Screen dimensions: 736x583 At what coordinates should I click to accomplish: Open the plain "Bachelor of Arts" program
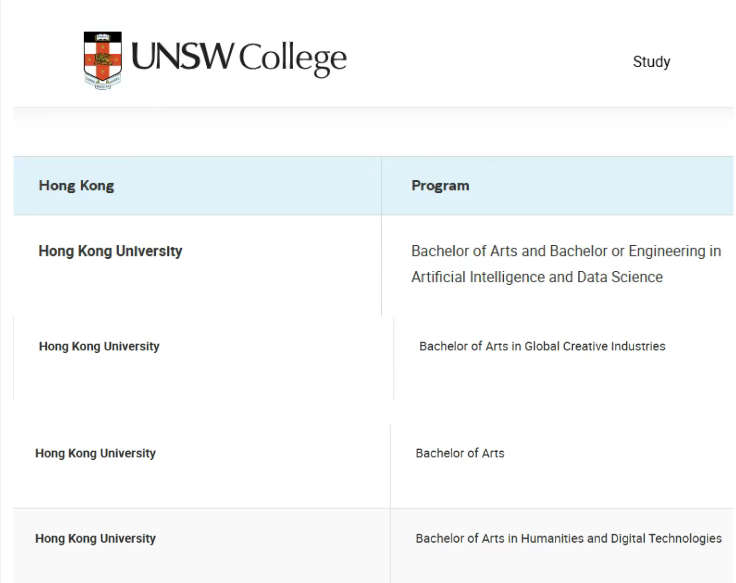[460, 454]
